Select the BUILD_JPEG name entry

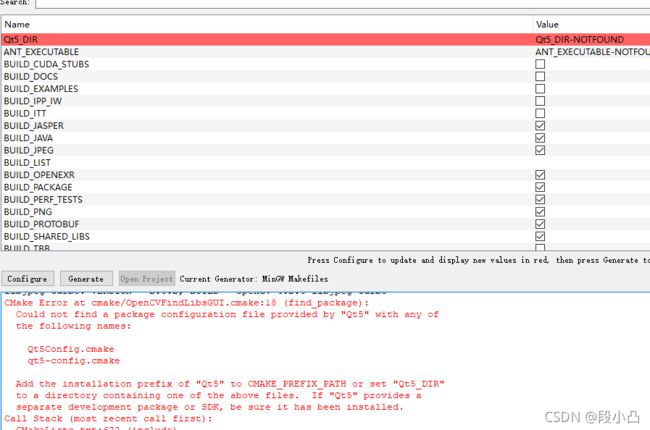(29, 151)
